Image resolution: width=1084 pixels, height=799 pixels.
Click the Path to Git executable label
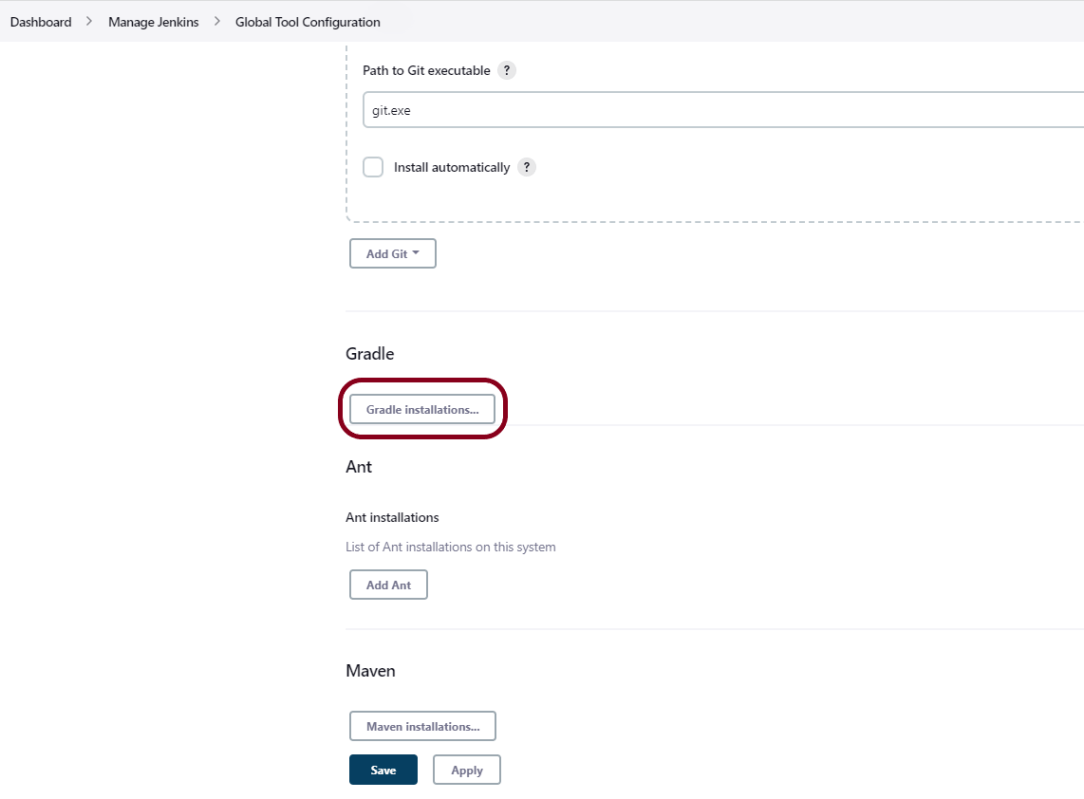tap(426, 71)
